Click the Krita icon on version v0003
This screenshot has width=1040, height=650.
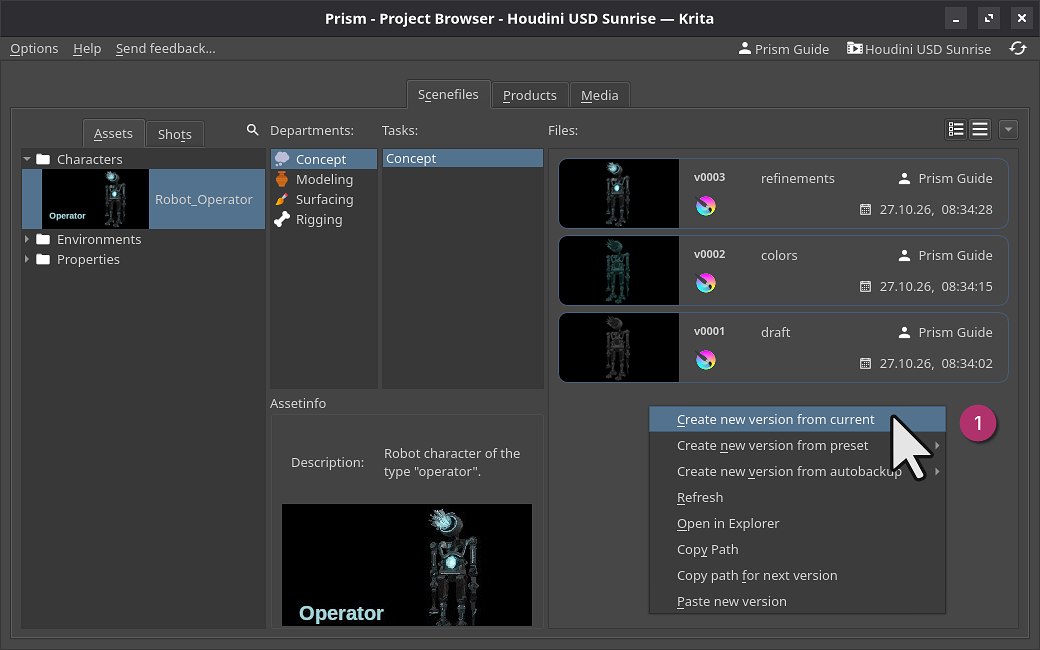[706, 206]
